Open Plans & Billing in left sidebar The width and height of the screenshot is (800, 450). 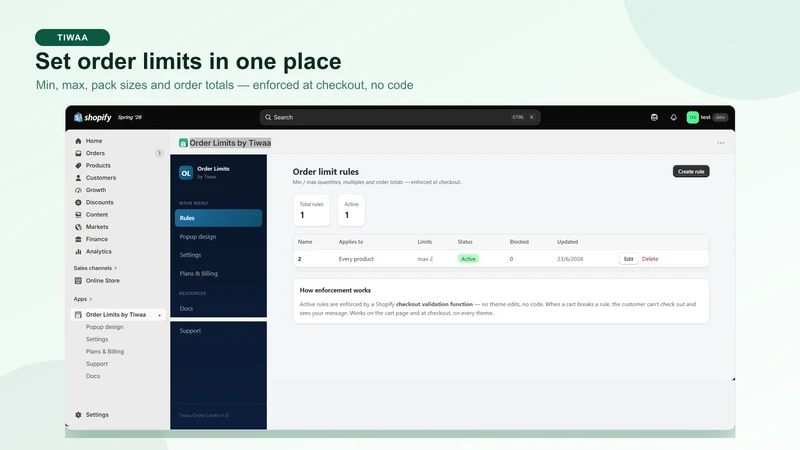(105, 352)
